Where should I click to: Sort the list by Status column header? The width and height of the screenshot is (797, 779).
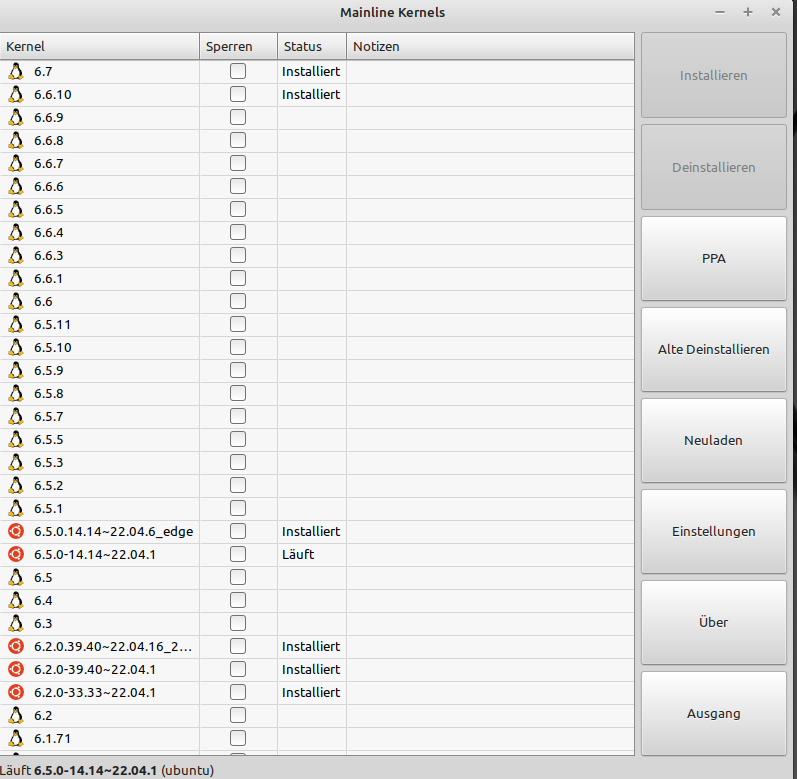click(312, 46)
